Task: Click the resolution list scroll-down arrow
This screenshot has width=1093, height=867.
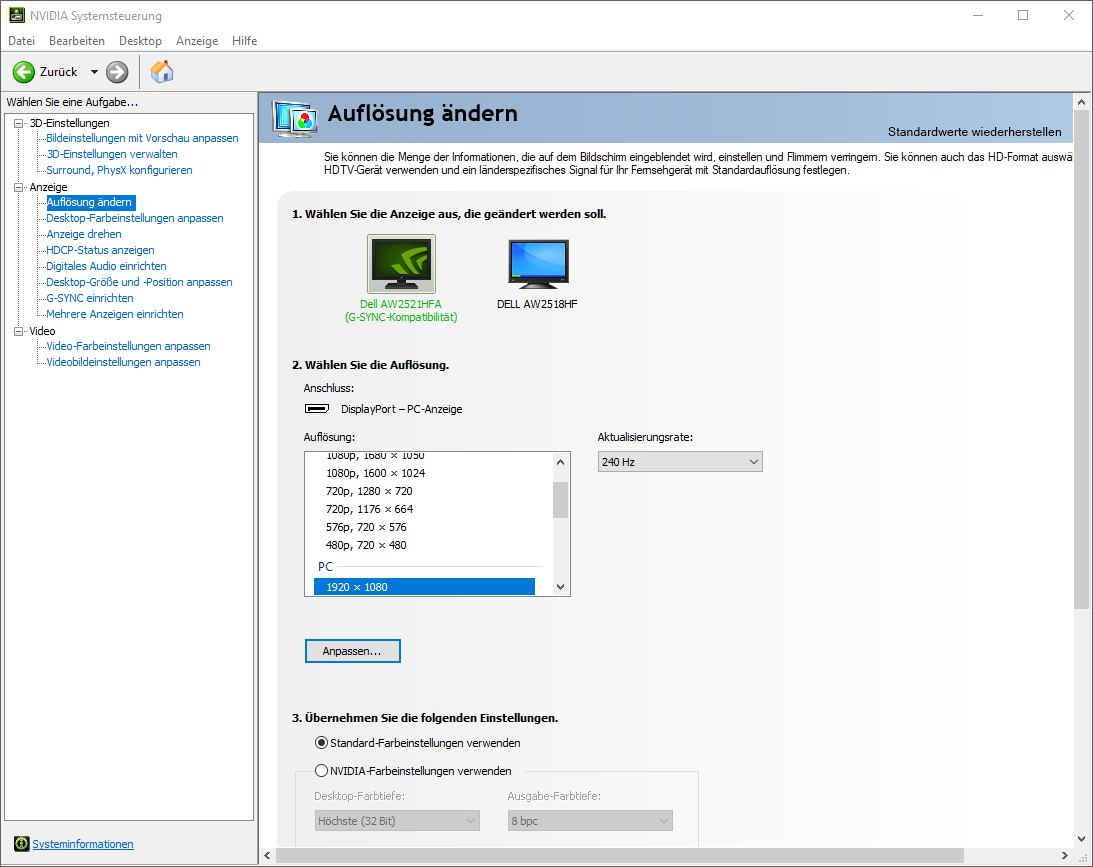Action: tap(560, 587)
